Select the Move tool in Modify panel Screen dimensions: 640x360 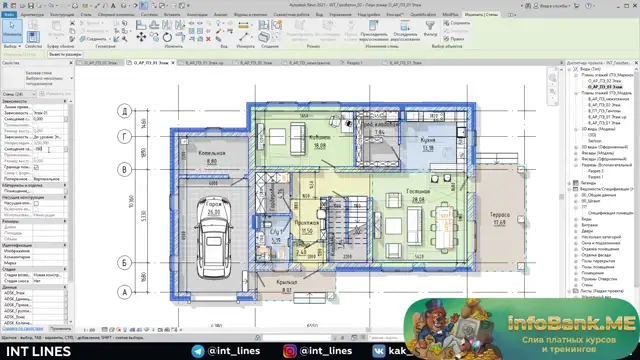(x=141, y=37)
